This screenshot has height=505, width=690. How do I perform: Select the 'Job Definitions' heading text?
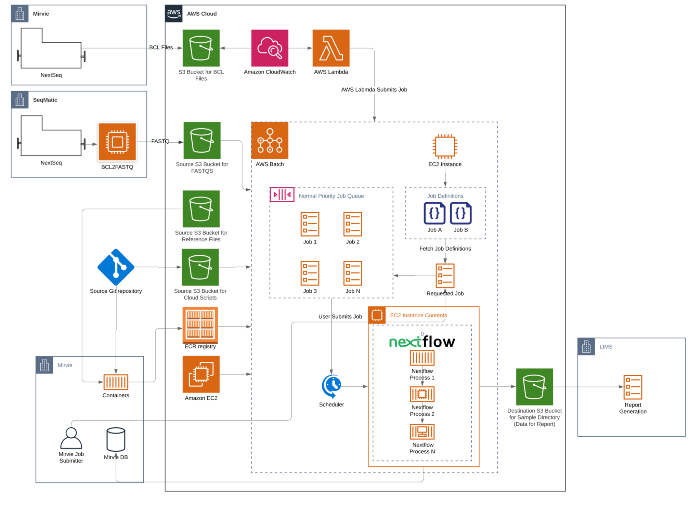click(x=445, y=196)
